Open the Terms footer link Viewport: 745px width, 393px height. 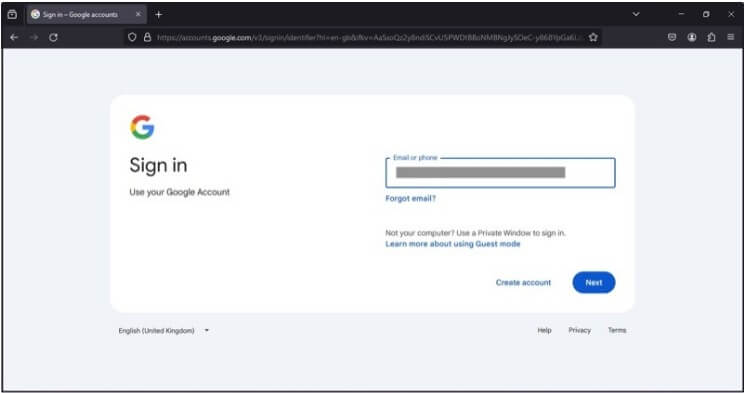(x=617, y=330)
